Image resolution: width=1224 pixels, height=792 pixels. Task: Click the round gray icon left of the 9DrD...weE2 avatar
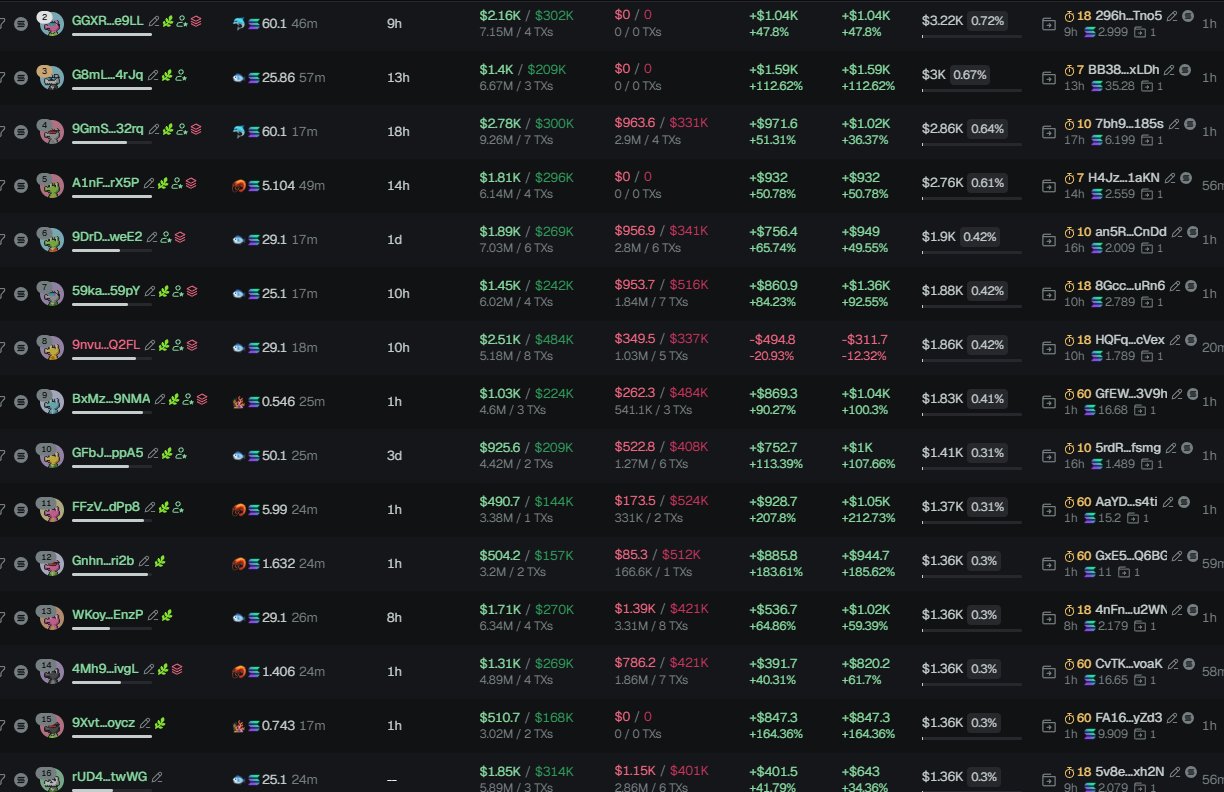point(22,240)
